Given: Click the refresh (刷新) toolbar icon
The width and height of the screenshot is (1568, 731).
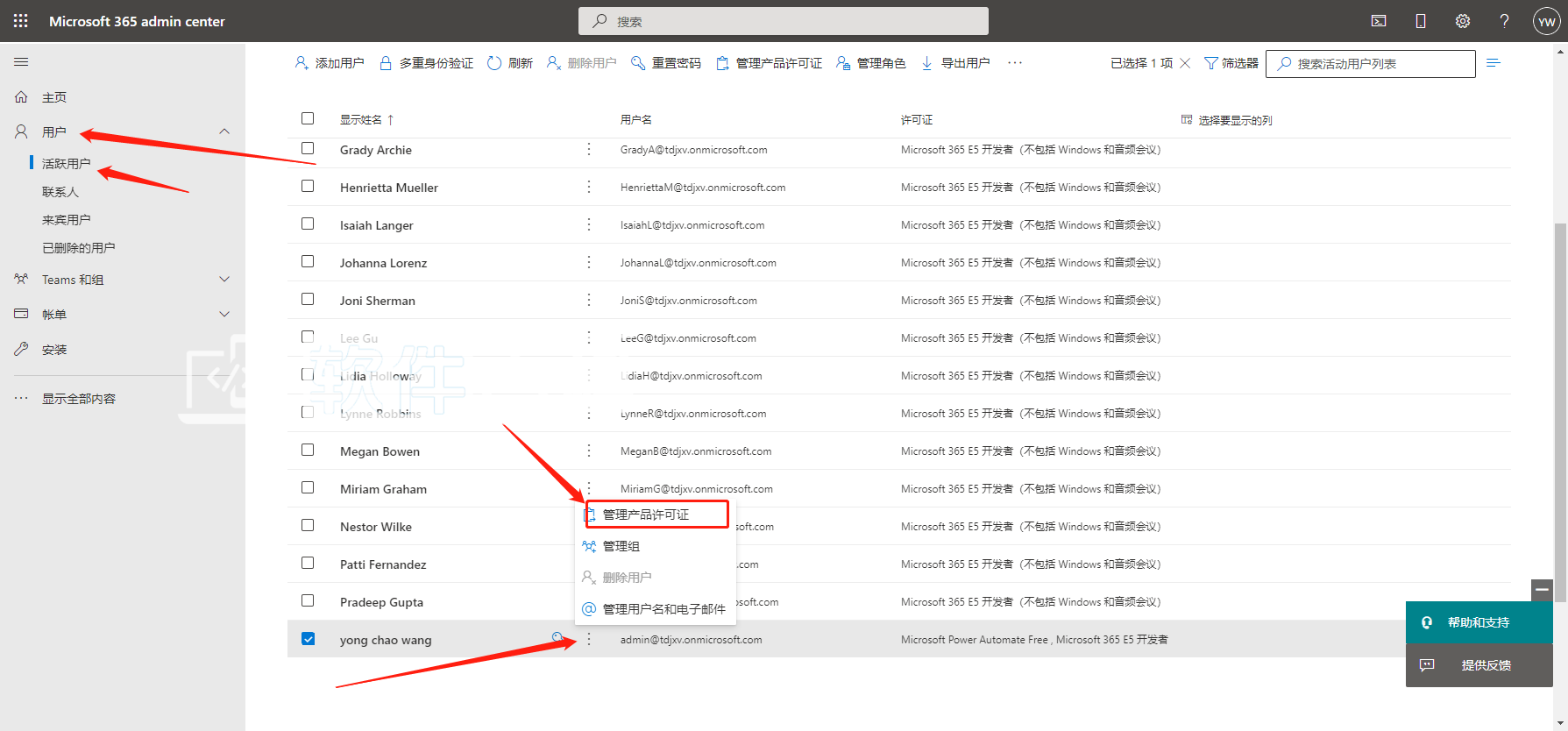Looking at the screenshot, I should (x=495, y=63).
